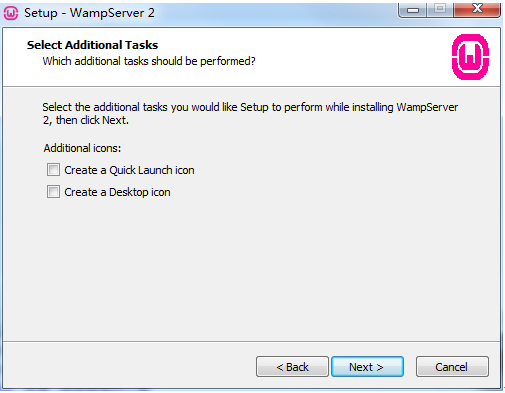Click the 'Create a Quick Launch icon' label text
505x393 pixels.
(x=129, y=170)
